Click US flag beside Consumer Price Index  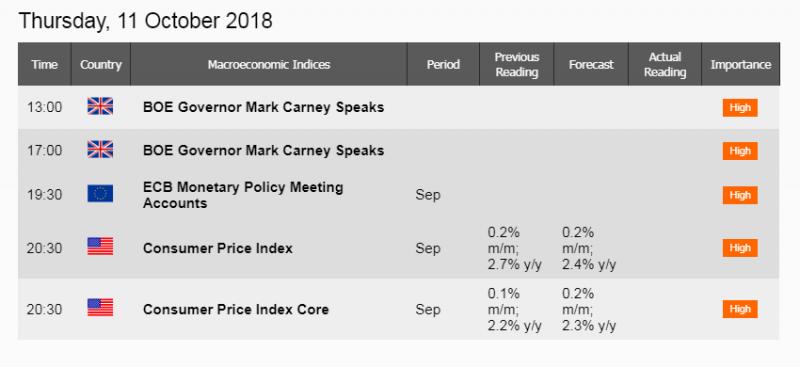pos(100,247)
